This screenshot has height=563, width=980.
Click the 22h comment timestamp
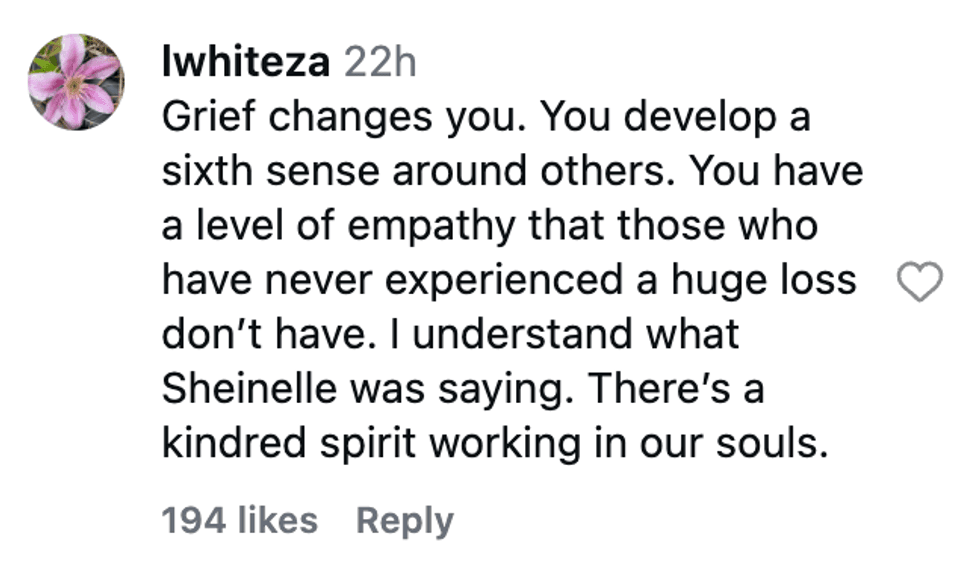[379, 63]
